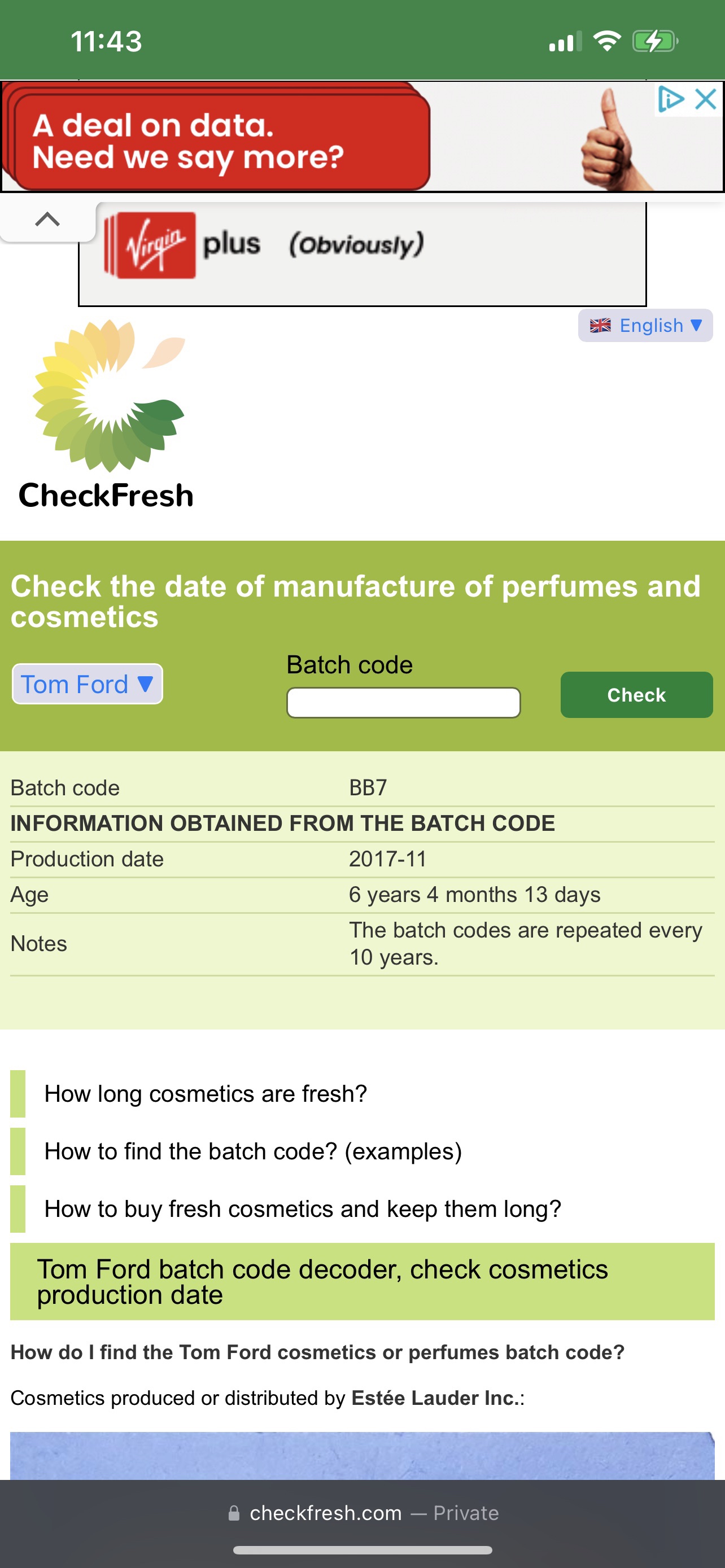
Task: Open "How long cosmetics are fresh?"
Action: pos(206,1094)
